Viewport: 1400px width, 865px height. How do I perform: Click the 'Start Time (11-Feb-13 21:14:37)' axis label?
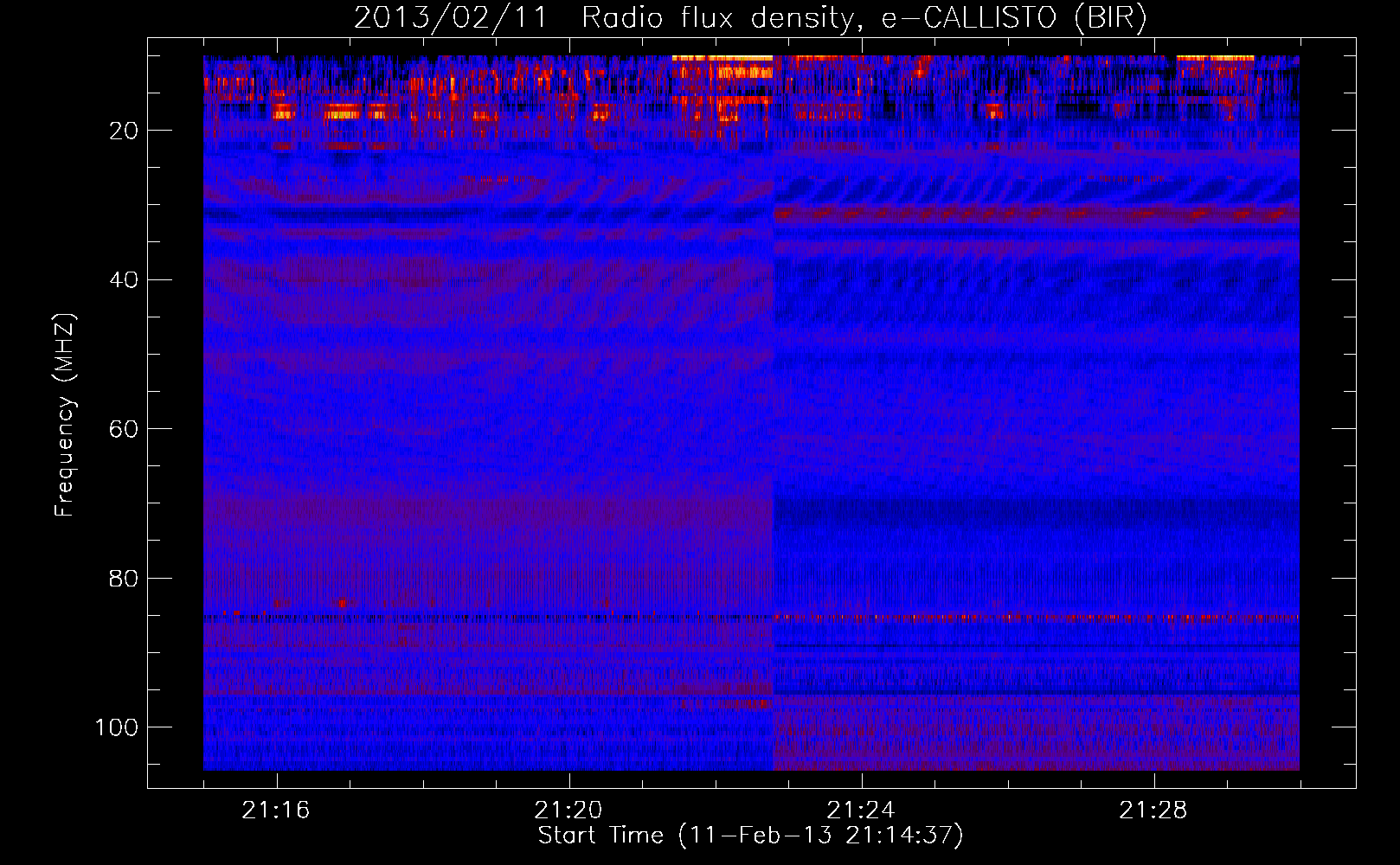750,836
